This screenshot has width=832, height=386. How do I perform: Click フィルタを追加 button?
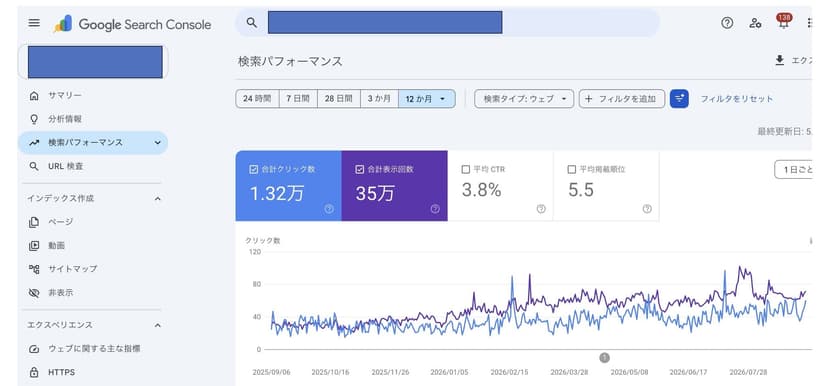(x=621, y=99)
